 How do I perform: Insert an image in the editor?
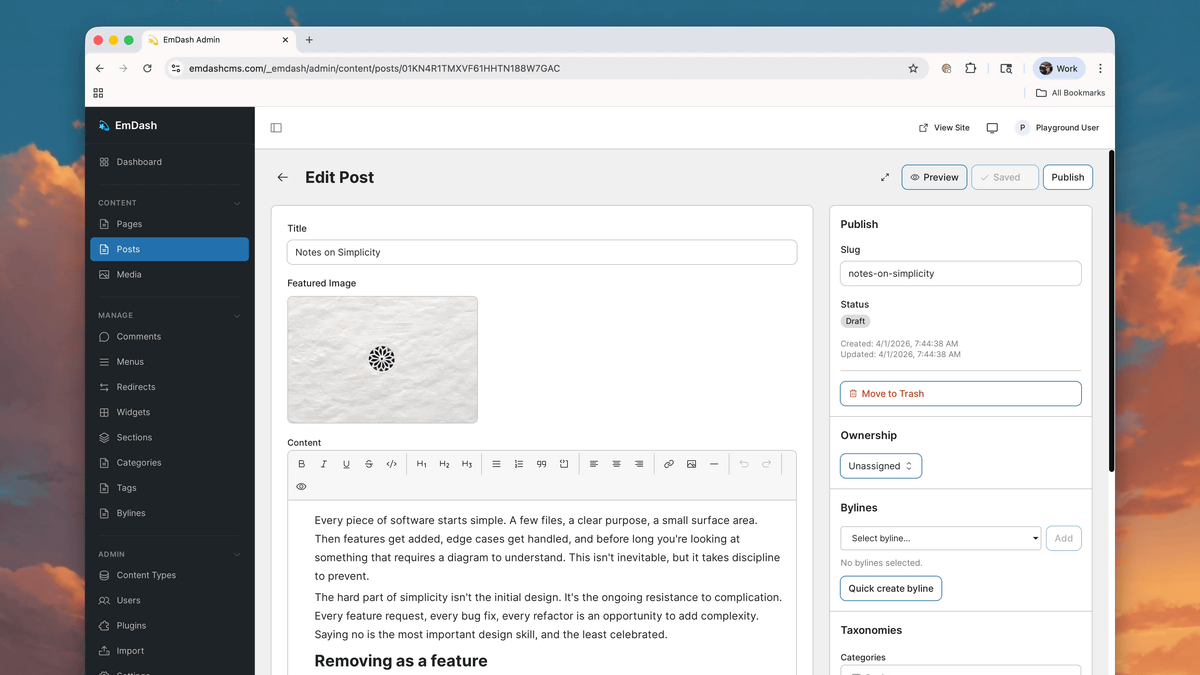click(x=691, y=464)
